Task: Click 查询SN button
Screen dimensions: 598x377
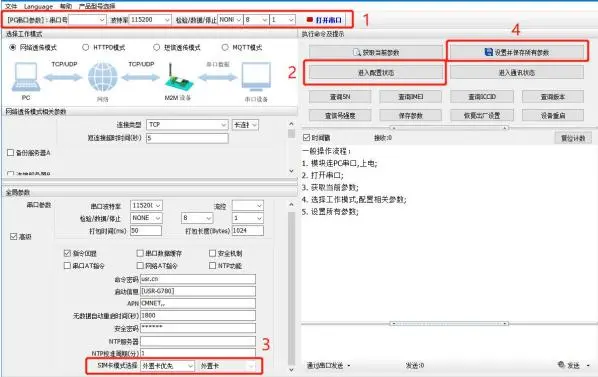Action: click(x=340, y=97)
